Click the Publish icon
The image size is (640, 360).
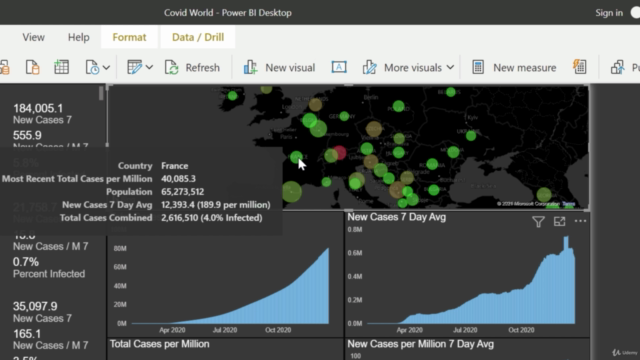618,67
